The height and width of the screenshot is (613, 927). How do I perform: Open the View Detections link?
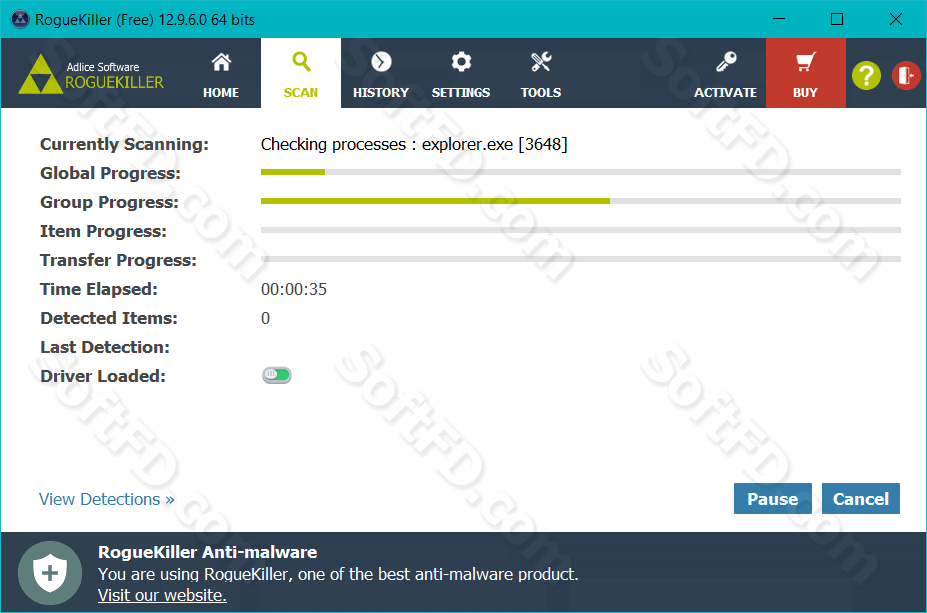106,500
